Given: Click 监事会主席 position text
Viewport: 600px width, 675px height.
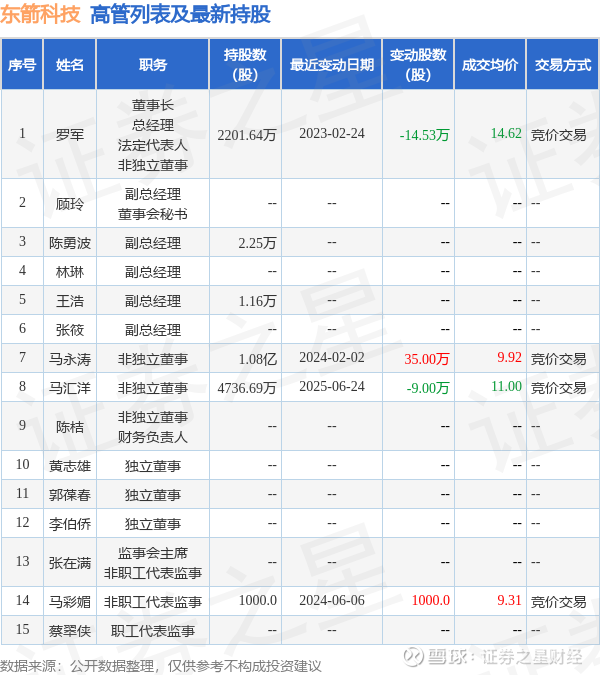Looking at the screenshot, I should (x=153, y=553).
